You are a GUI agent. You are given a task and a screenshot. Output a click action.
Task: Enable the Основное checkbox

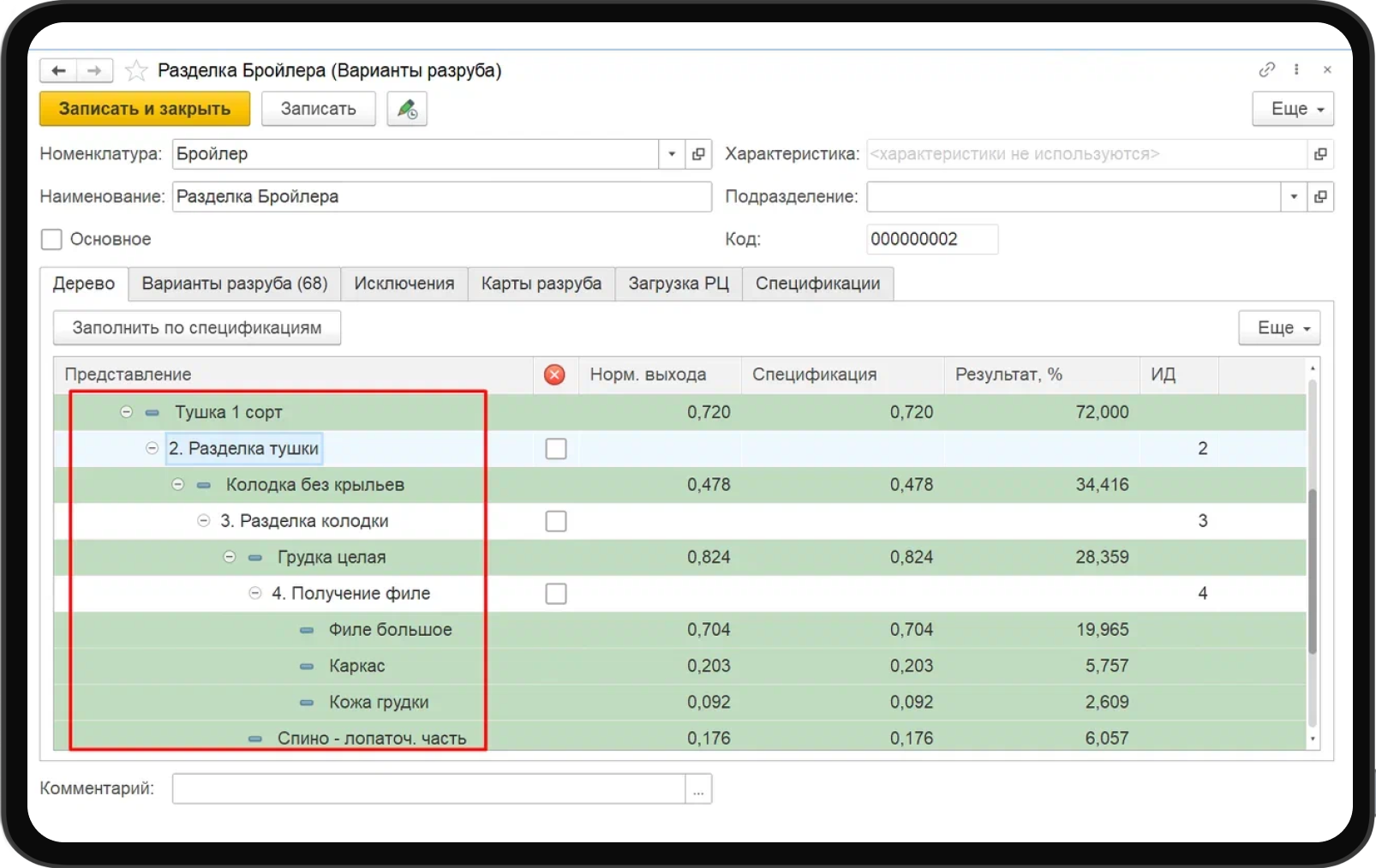point(52,239)
